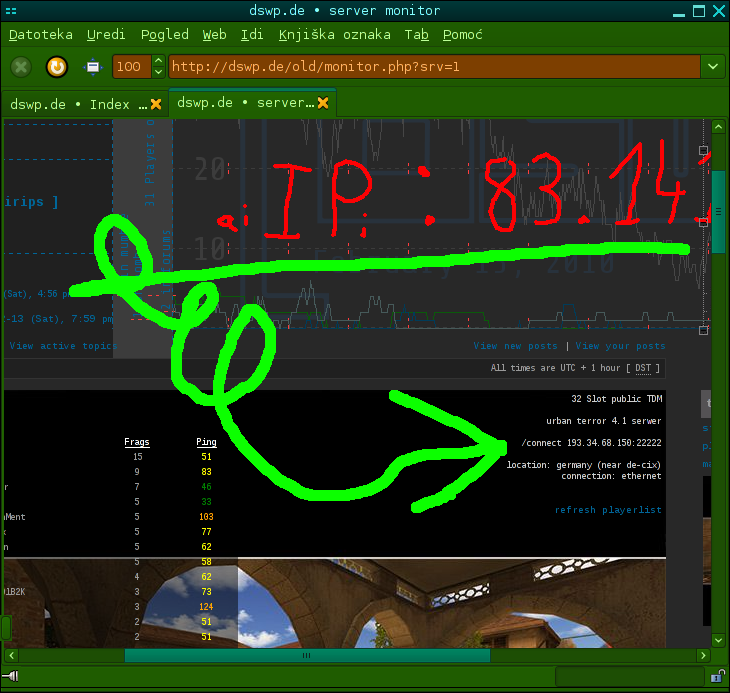Image resolution: width=730 pixels, height=693 pixels.
Task: Reload the page with the orange refresh icon
Action: pos(57,67)
